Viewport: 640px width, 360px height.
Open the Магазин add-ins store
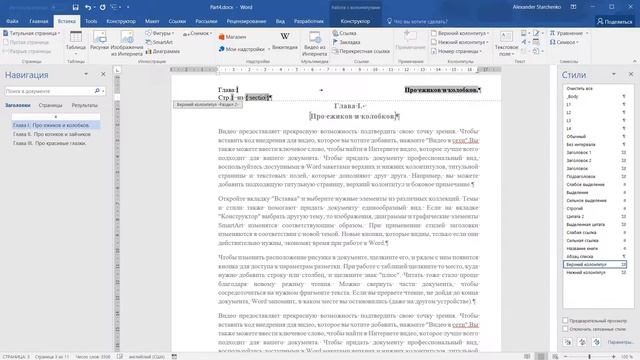[232, 37]
